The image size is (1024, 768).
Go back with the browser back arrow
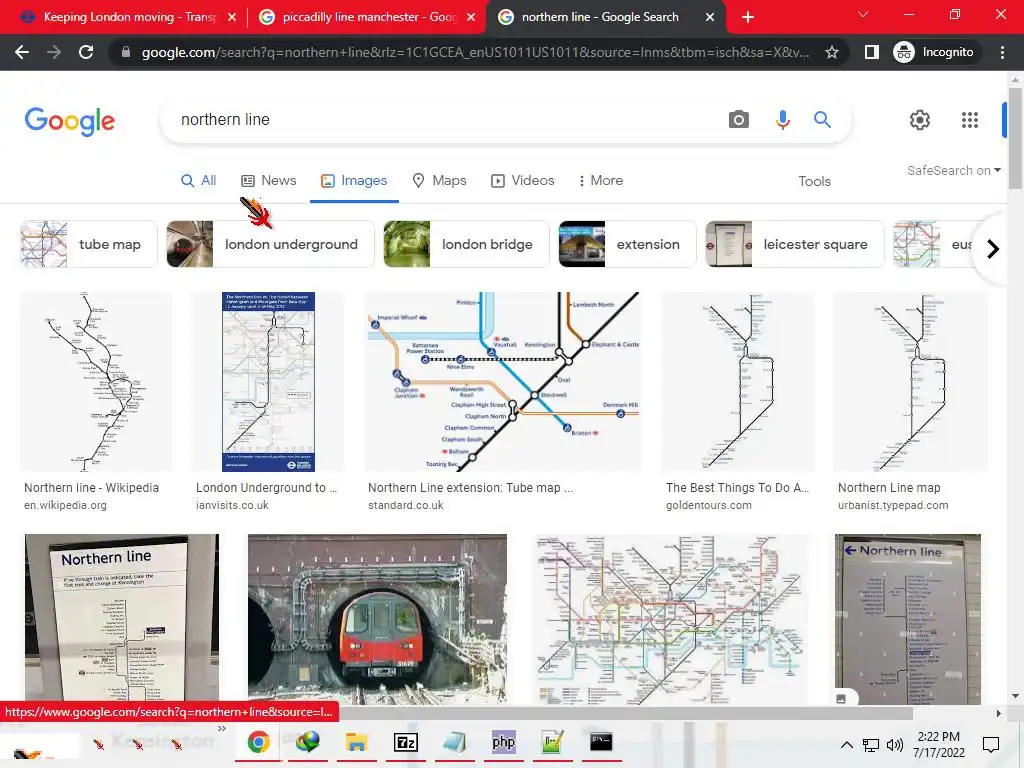(x=22, y=52)
